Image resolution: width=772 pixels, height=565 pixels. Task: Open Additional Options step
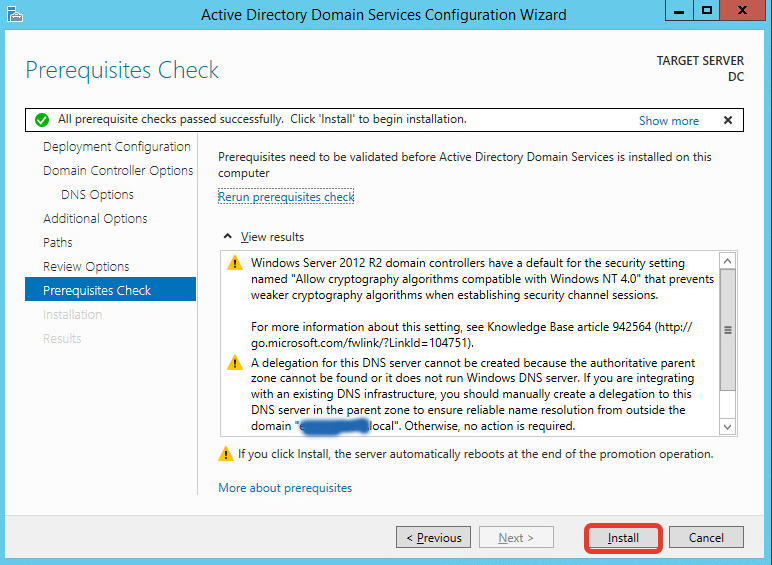95,218
